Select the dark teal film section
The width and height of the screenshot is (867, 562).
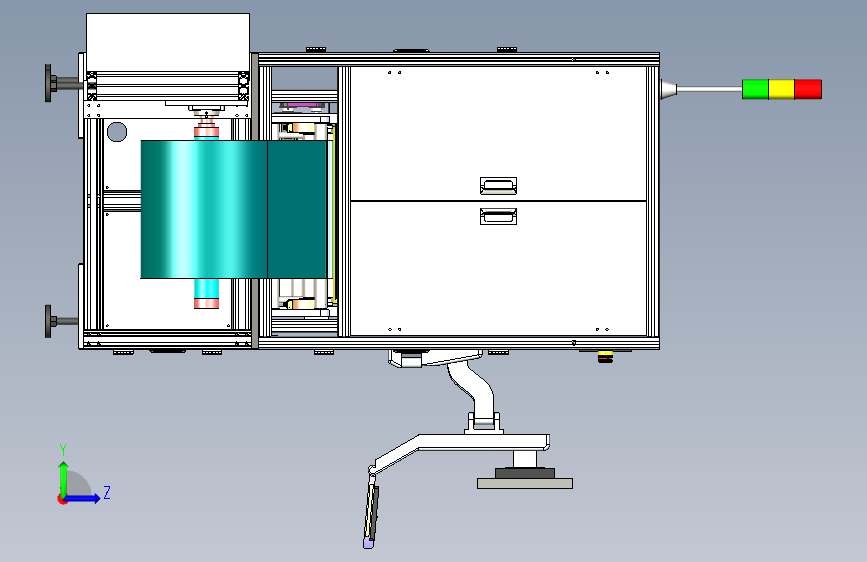point(297,209)
